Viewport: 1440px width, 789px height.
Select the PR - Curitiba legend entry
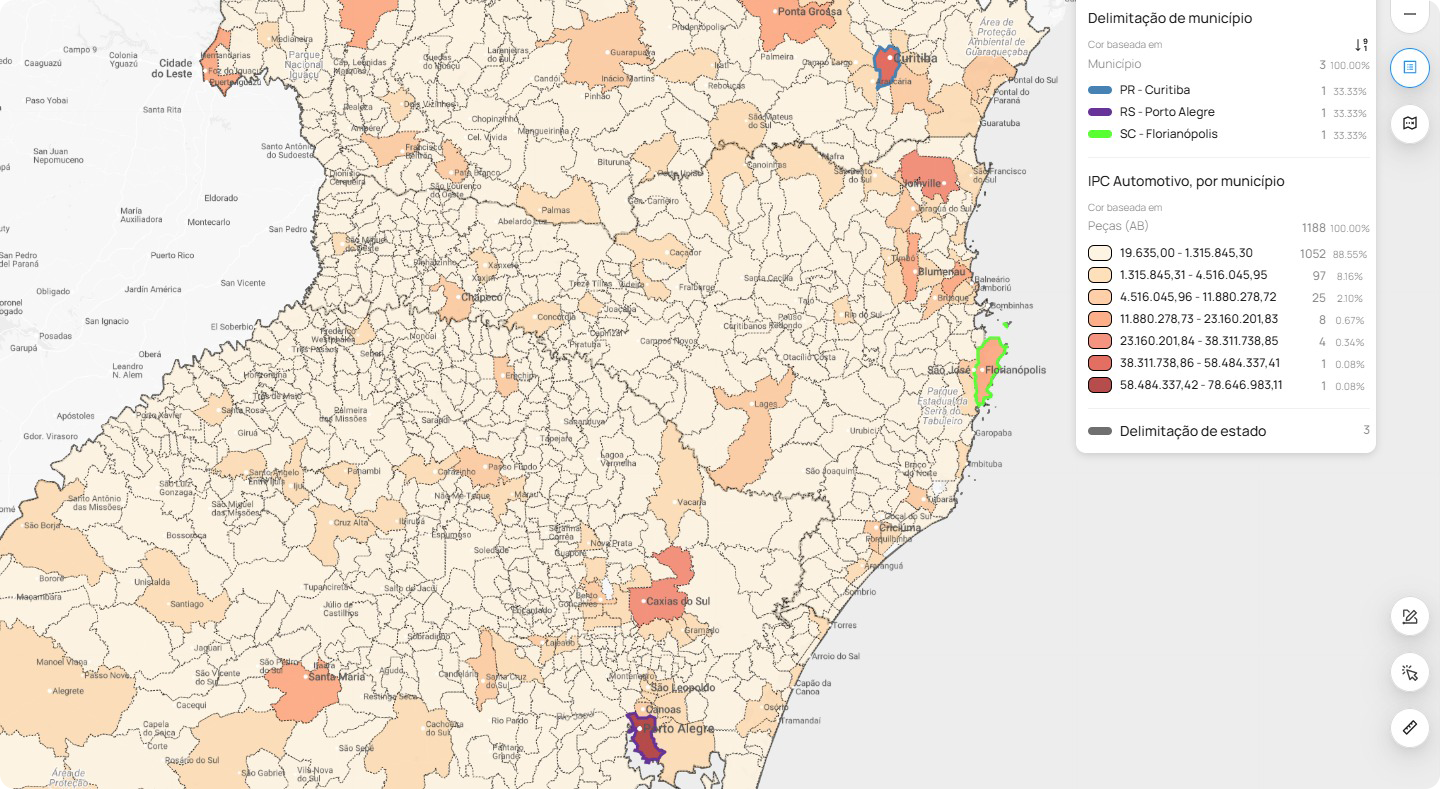coord(1155,90)
